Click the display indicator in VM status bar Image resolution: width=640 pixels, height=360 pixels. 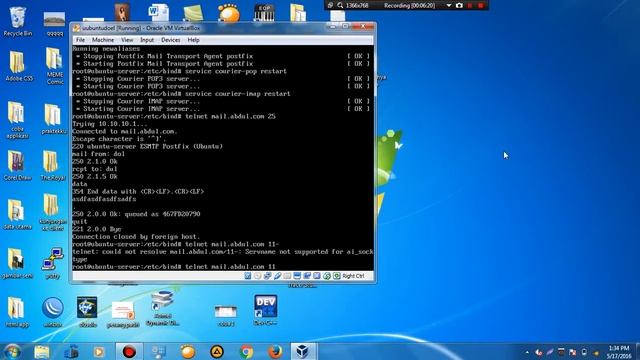[297, 276]
